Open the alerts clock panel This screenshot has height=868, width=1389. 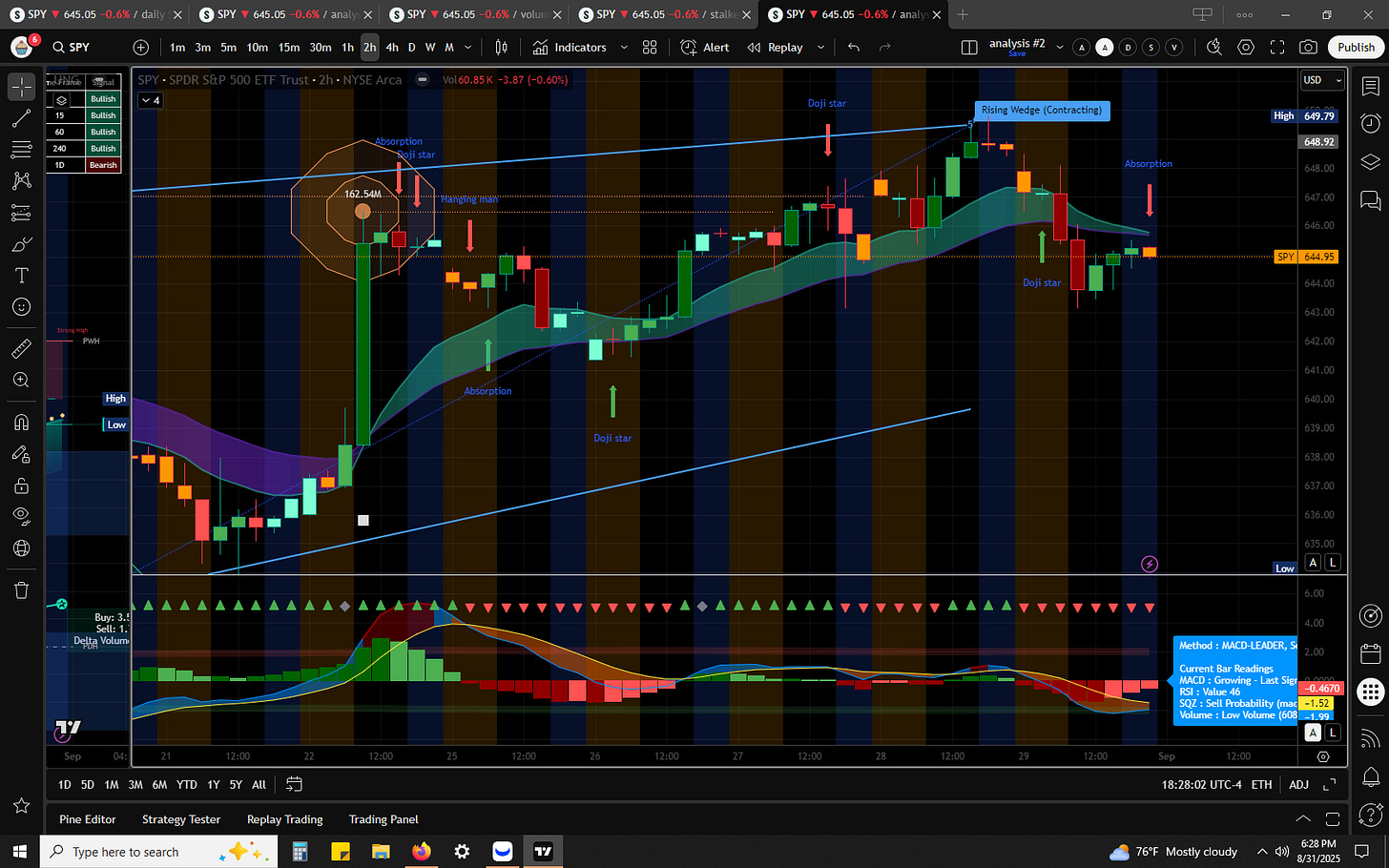[1371, 123]
